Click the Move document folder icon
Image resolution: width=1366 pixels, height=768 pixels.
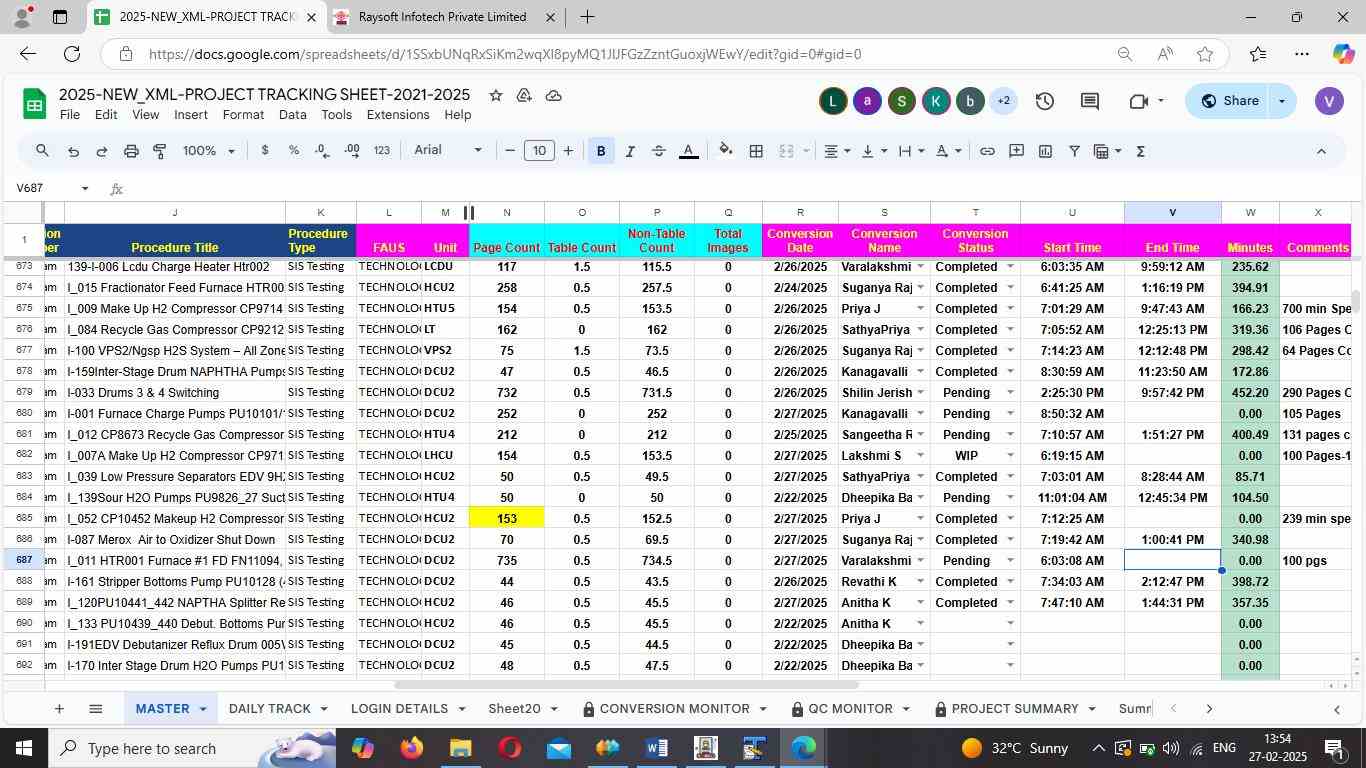coord(524,95)
